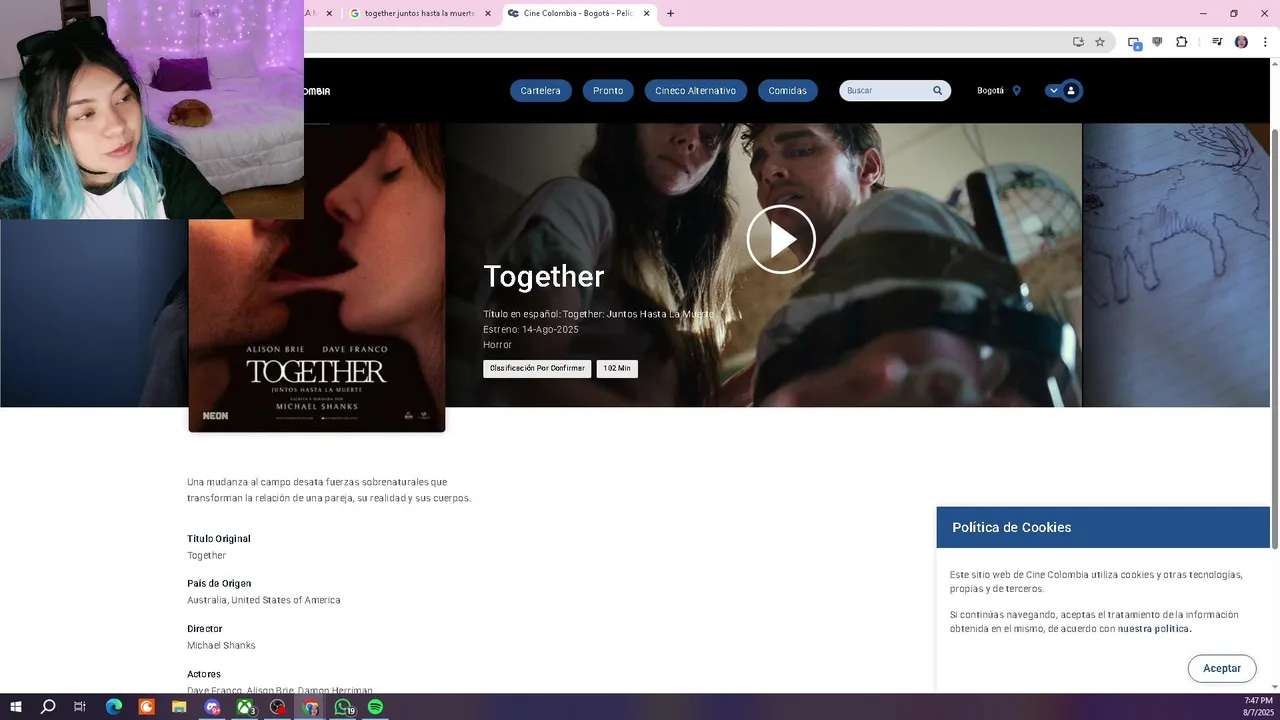Click the screen extension icon with blue badge

(1134, 43)
